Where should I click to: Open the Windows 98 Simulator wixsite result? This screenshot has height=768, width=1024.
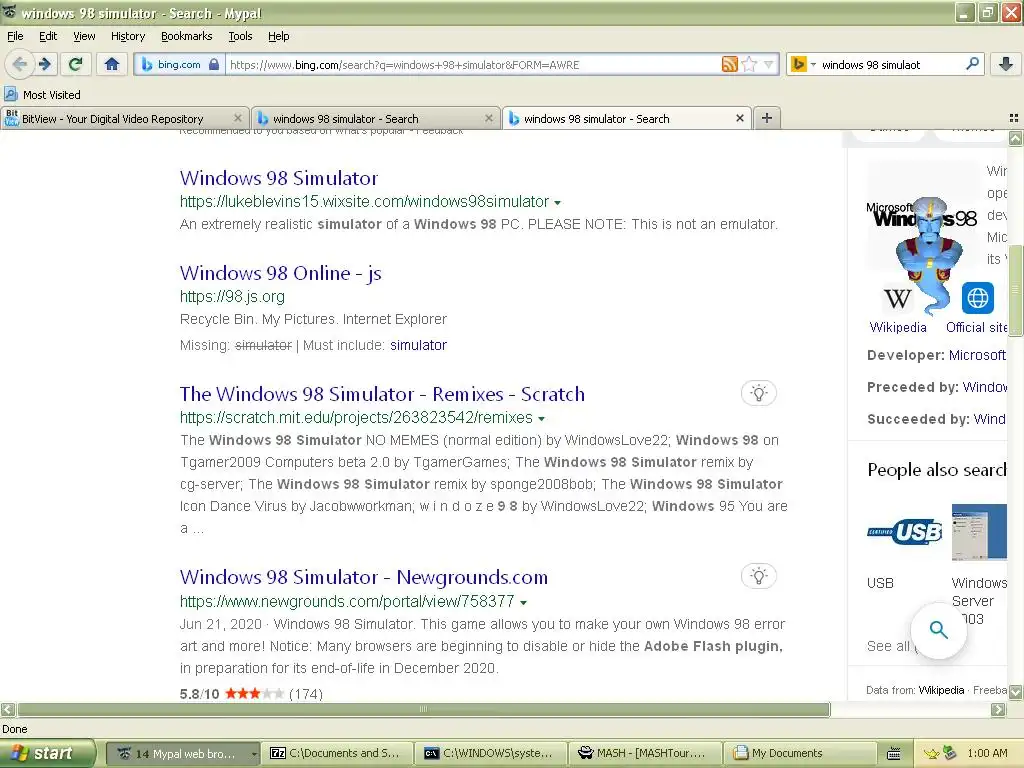point(279,178)
